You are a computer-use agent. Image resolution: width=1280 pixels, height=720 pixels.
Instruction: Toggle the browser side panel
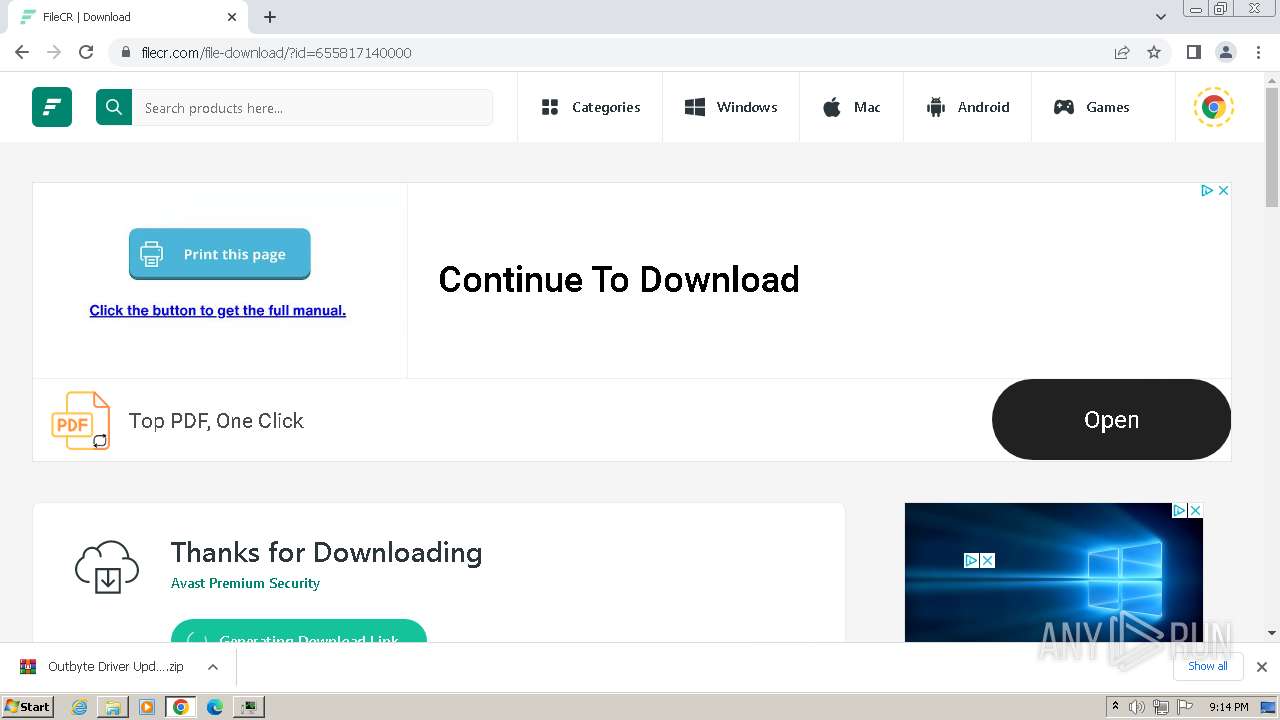pos(1193,52)
